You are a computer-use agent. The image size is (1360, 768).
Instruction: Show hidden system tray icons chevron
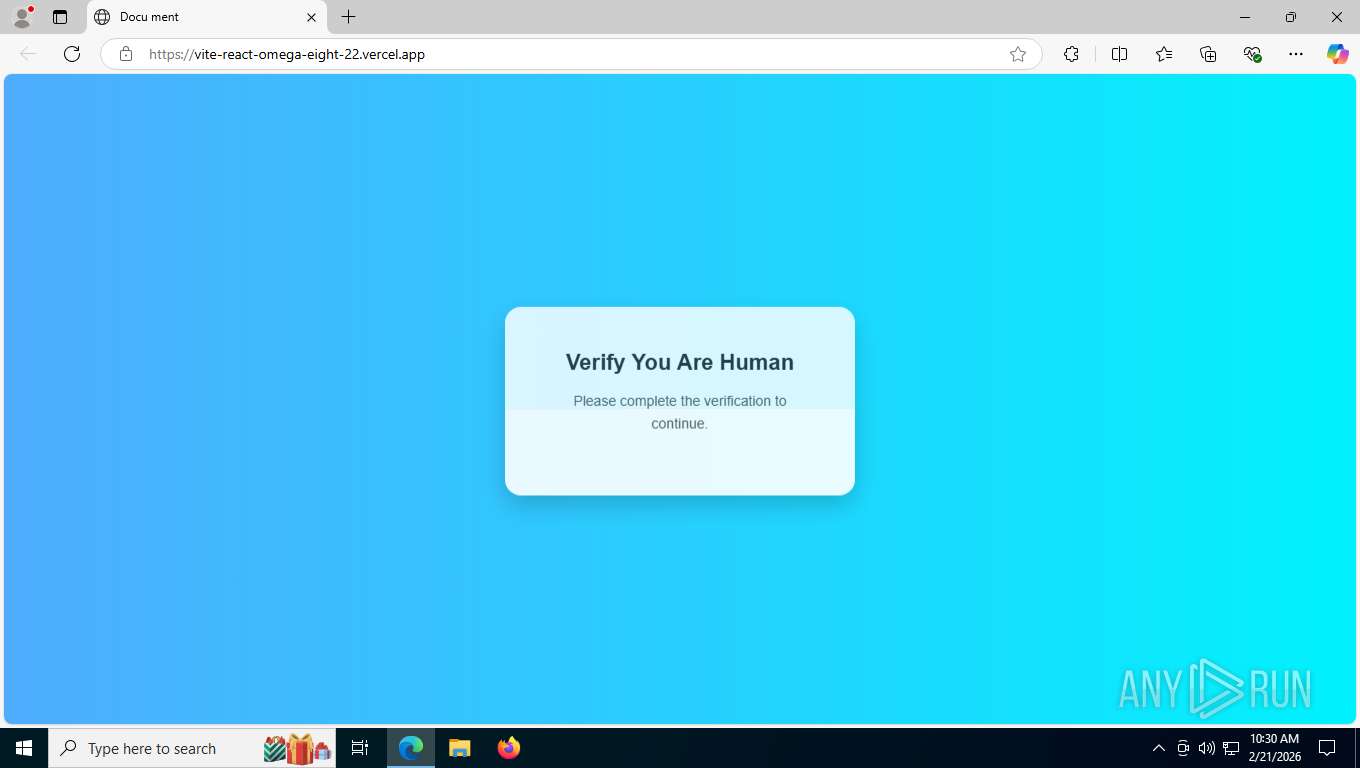pos(1159,748)
